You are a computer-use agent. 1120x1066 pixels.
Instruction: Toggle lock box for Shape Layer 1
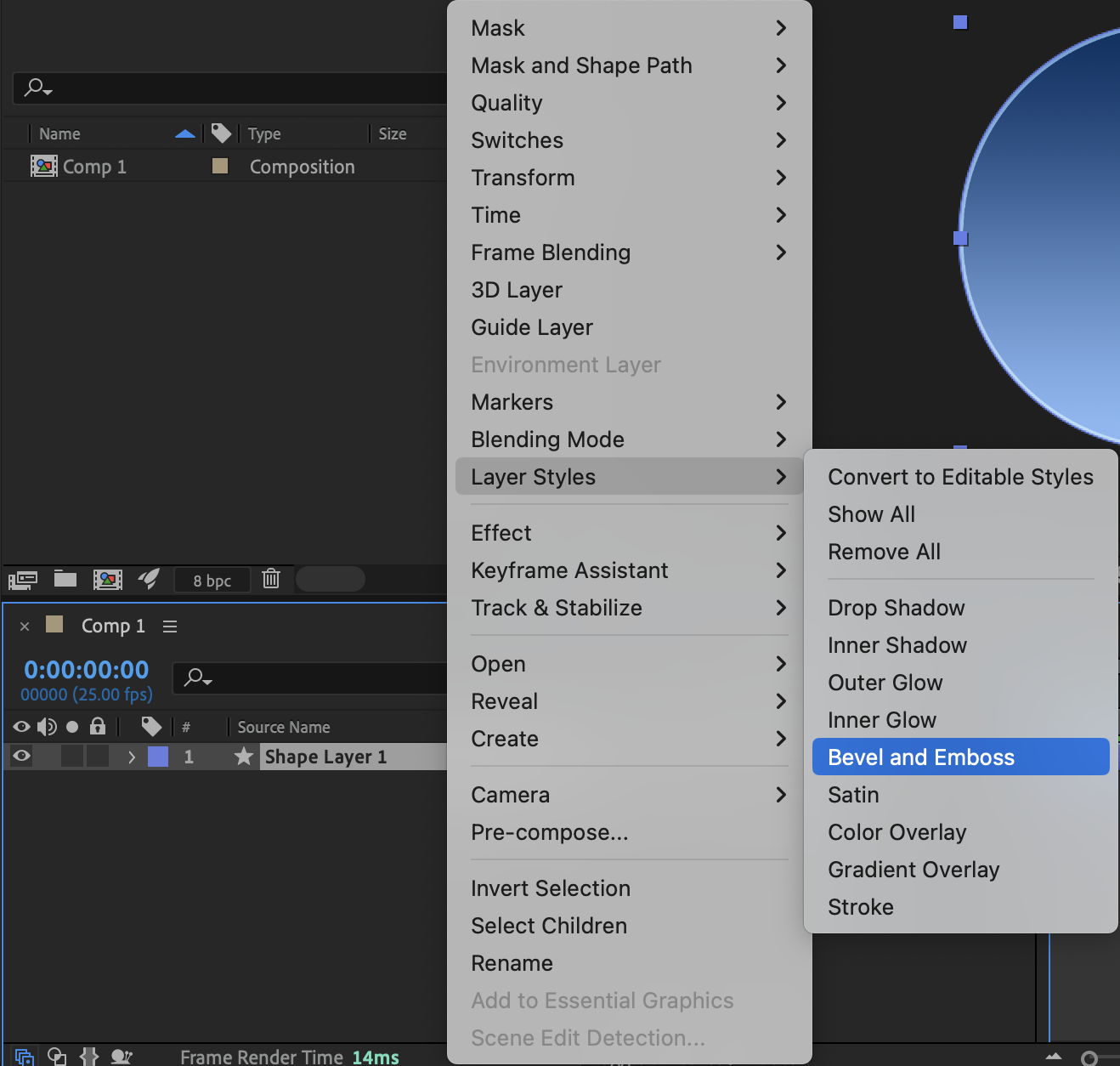pyautogui.click(x=98, y=756)
